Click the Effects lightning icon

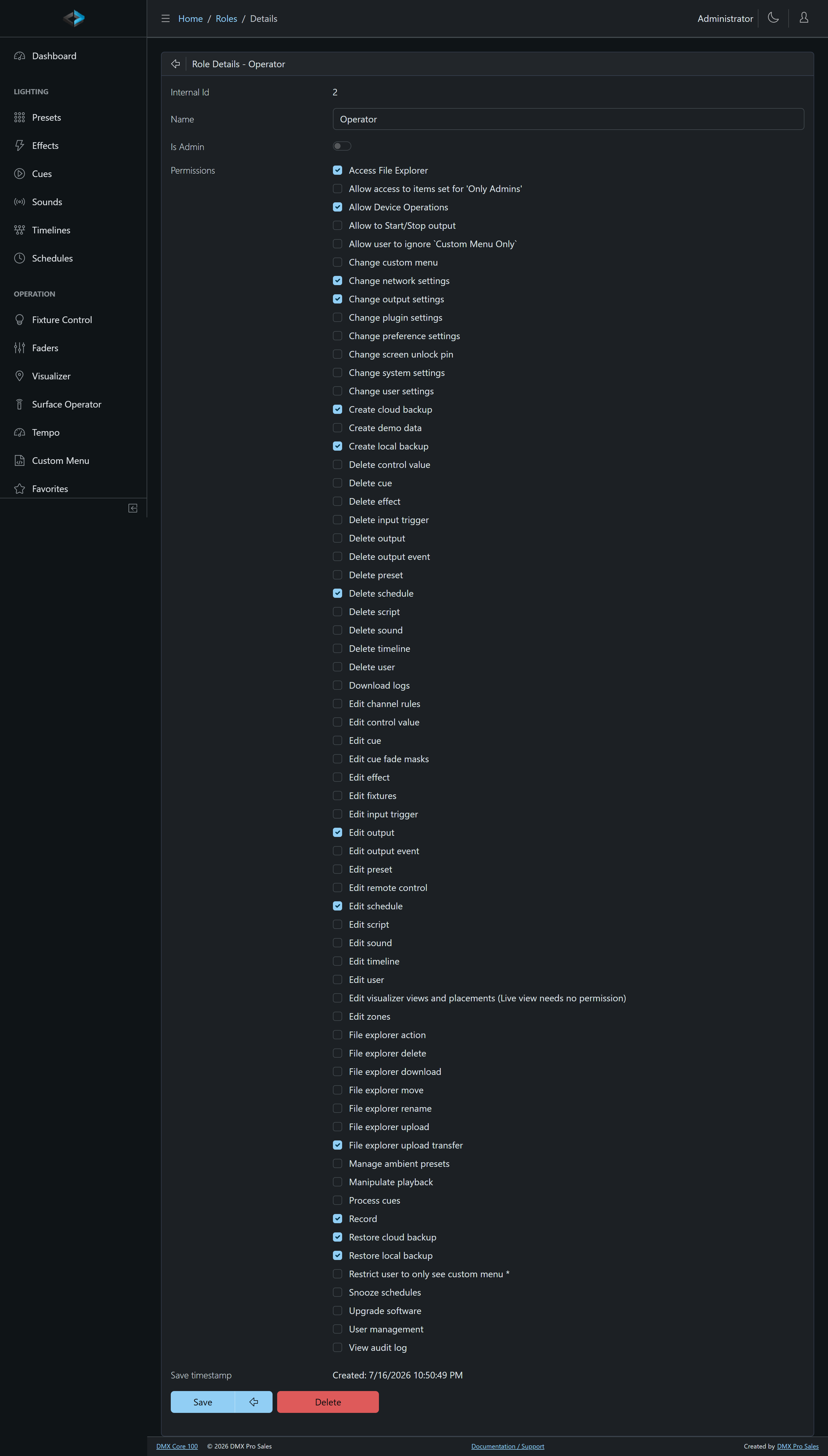point(19,145)
